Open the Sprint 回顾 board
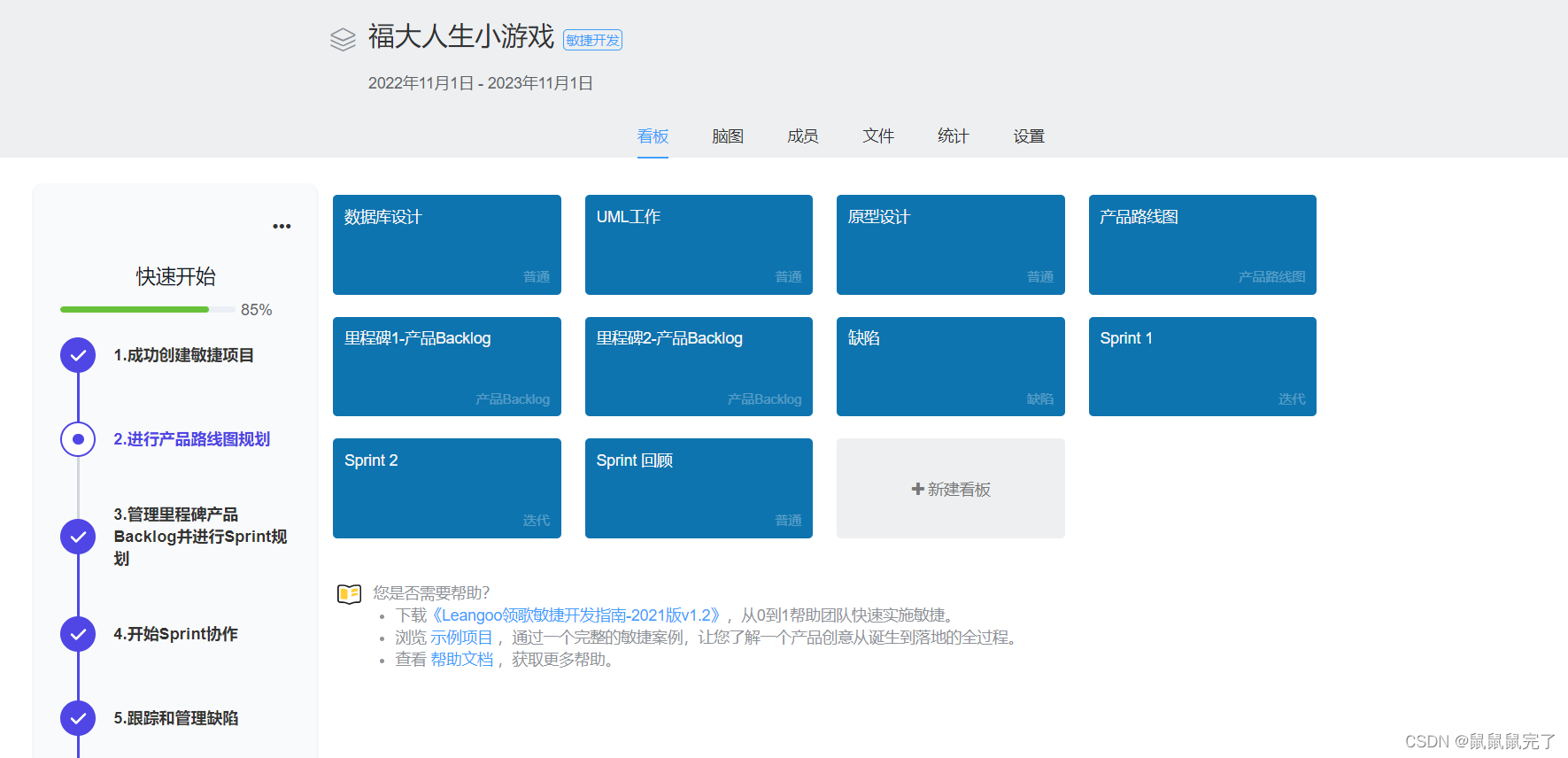The height and width of the screenshot is (758, 1568). pyautogui.click(x=699, y=488)
